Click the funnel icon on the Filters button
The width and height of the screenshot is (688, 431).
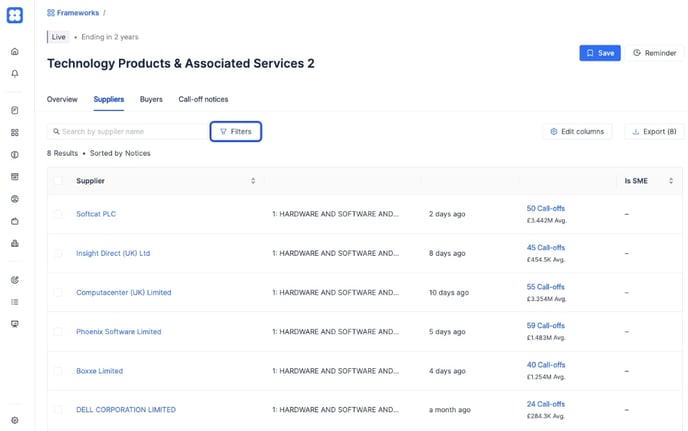(x=223, y=131)
